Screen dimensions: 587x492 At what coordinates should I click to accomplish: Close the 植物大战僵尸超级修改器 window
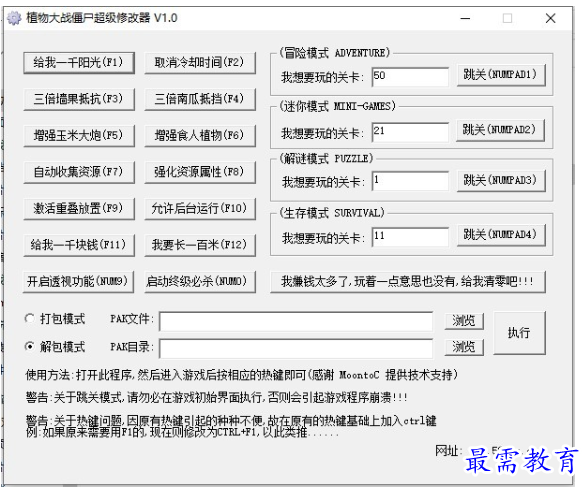tap(550, 18)
